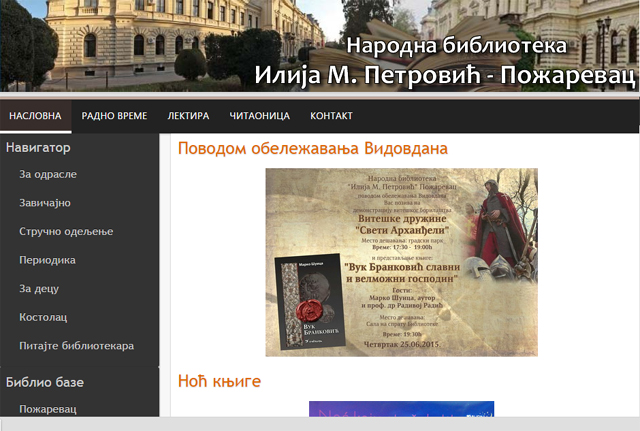Open Пожаревац under Библио базе
The height and width of the screenshot is (431, 640).
(x=48, y=409)
